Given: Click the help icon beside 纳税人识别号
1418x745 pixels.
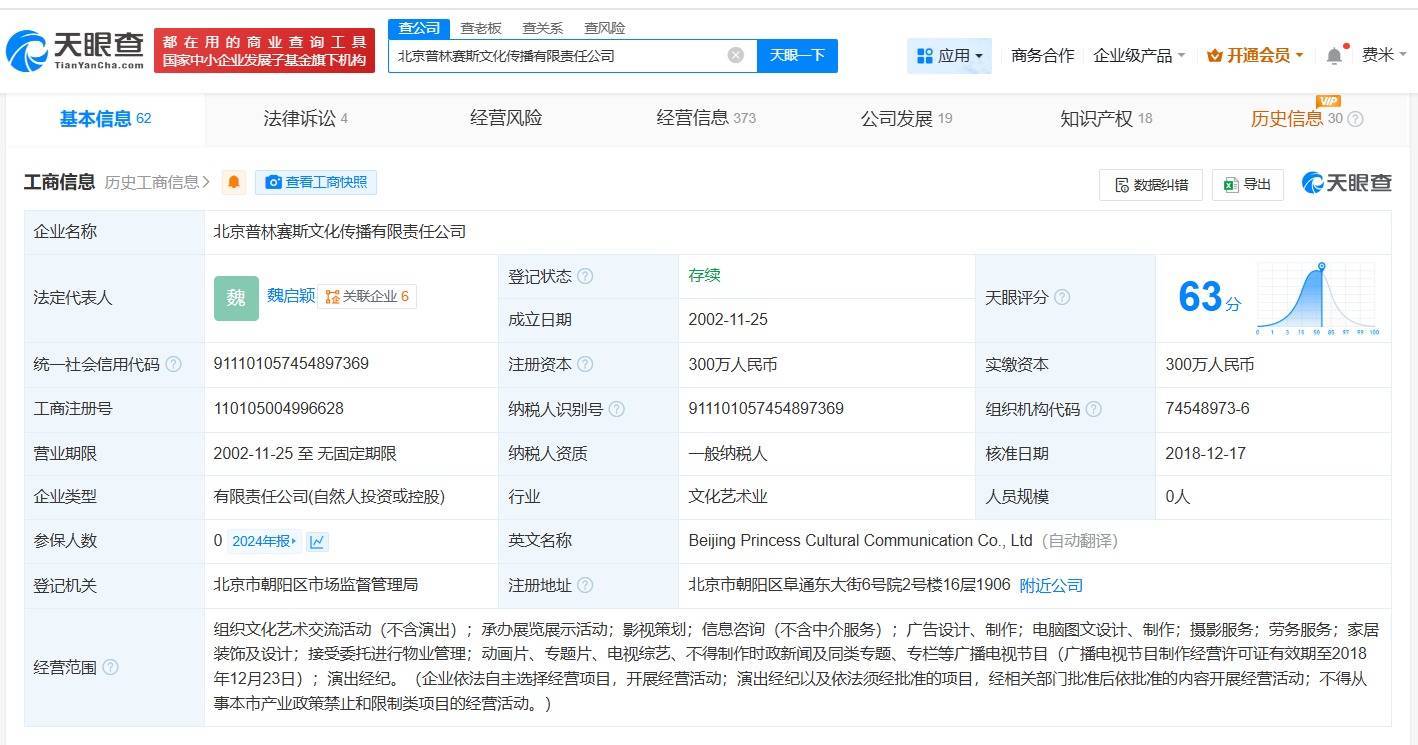Looking at the screenshot, I should click(617, 409).
